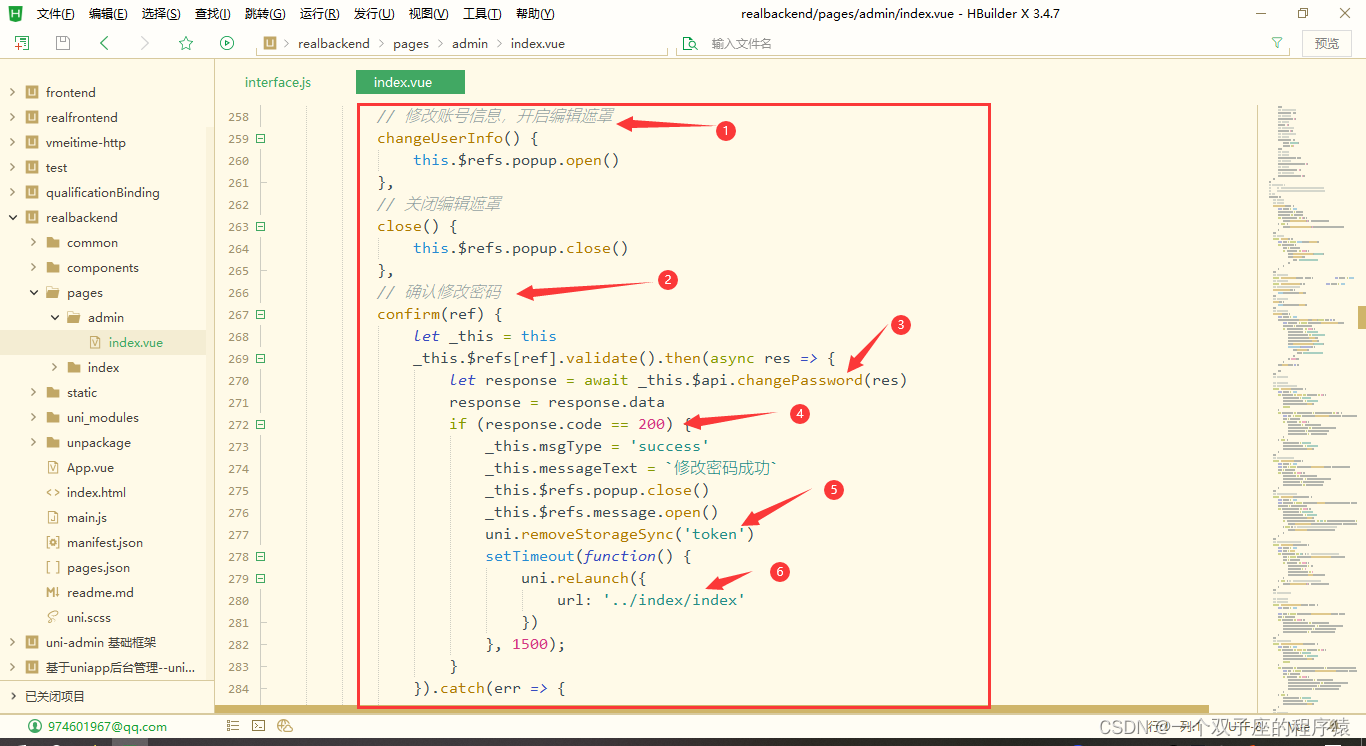The image size is (1366, 746).
Task: Fold the setTimeout block at line 278
Action: pyautogui.click(x=261, y=556)
